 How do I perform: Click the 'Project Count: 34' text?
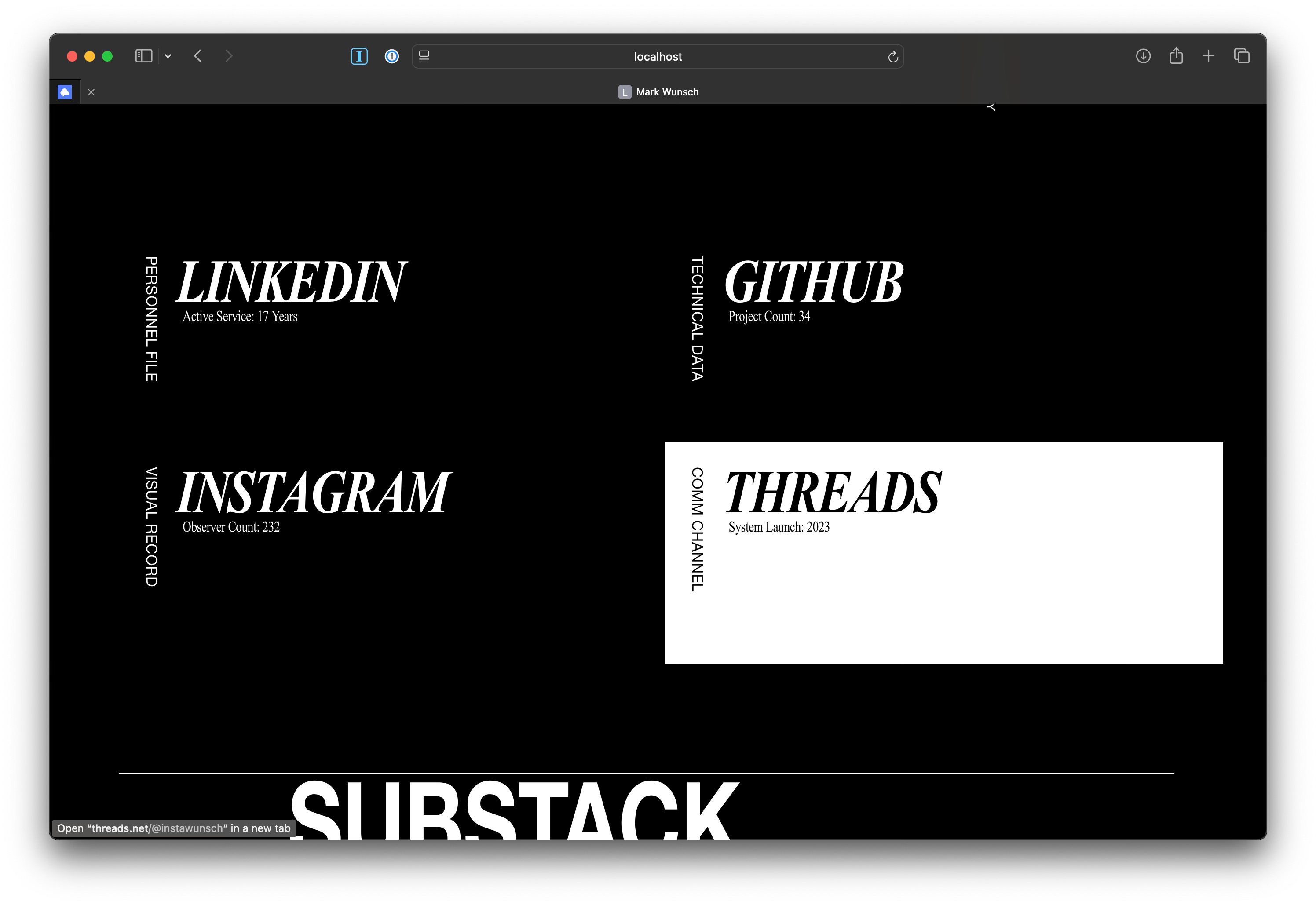769,317
